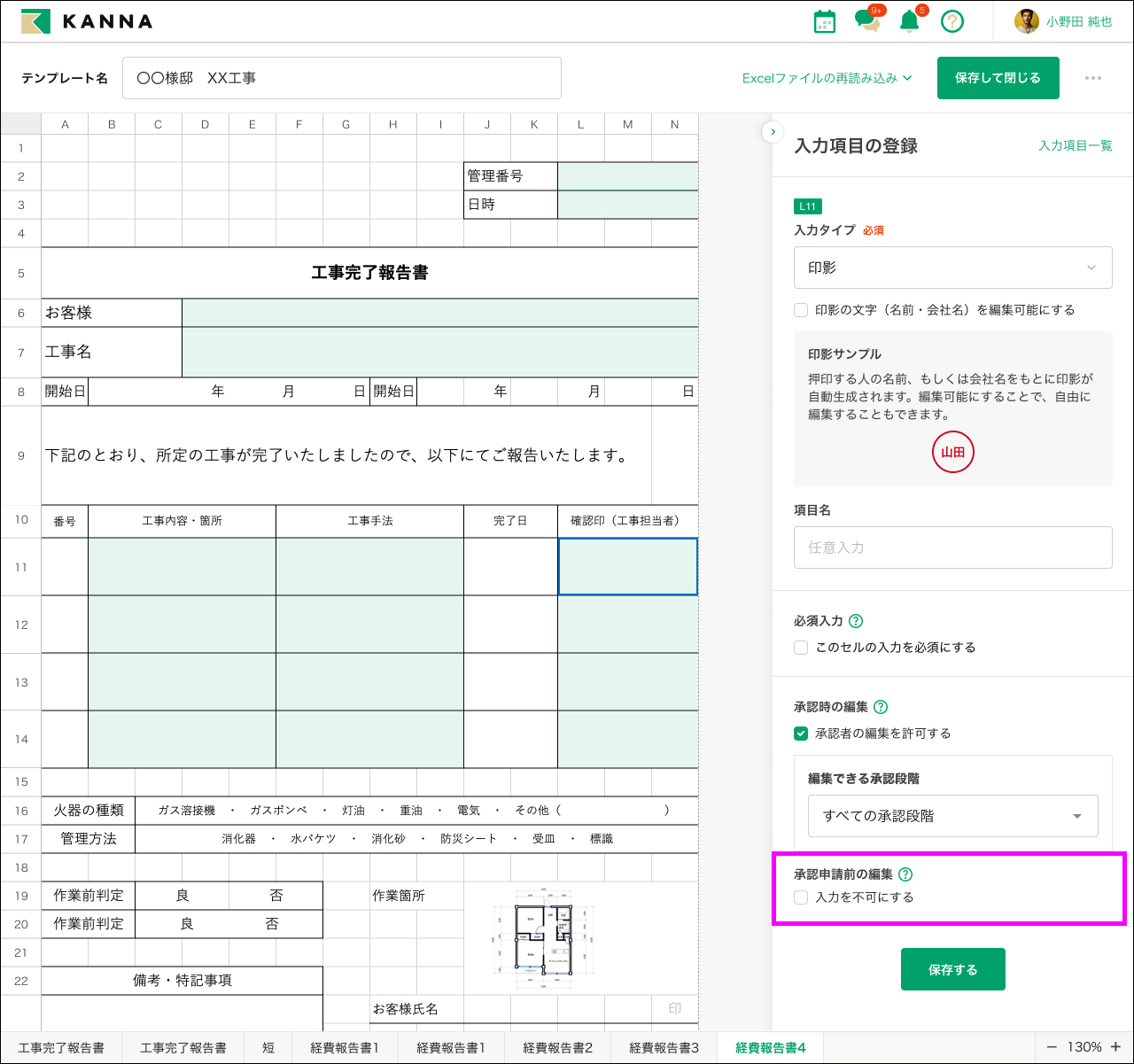Click the 保存して閉じる button
This screenshot has height=1064, width=1134.
pos(998,78)
